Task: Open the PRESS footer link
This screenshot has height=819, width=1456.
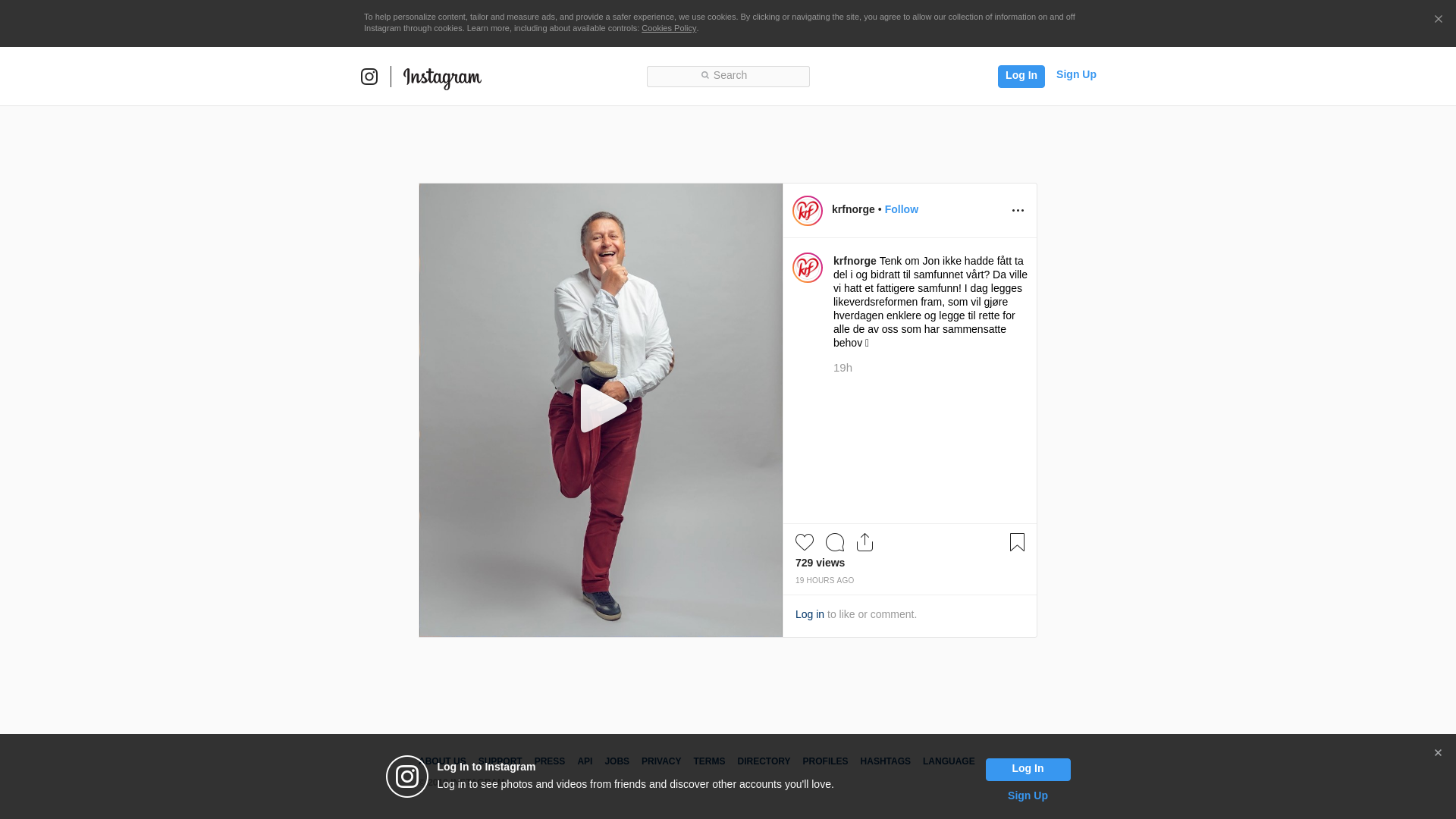Action: coord(550,761)
